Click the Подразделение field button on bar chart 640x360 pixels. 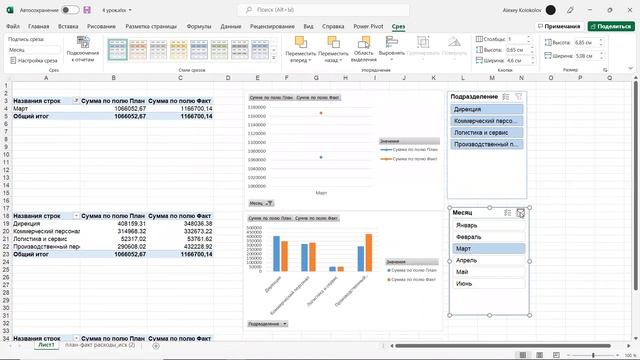[x=267, y=324]
